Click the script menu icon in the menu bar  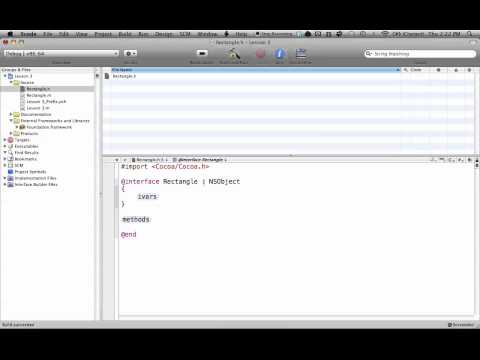[x=227, y=34]
